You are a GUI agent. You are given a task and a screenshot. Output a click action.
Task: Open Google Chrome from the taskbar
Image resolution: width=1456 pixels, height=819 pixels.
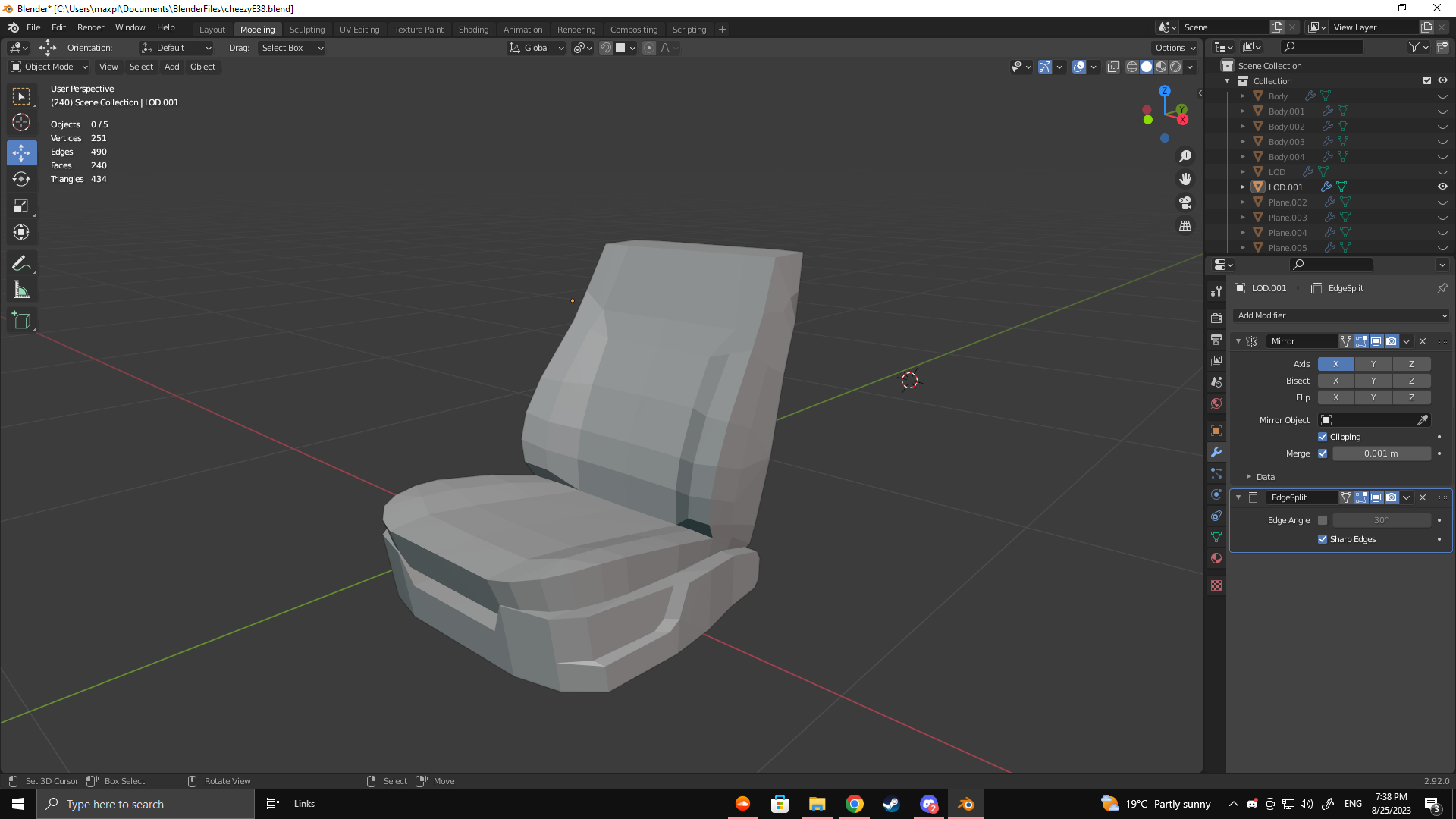coord(855,804)
